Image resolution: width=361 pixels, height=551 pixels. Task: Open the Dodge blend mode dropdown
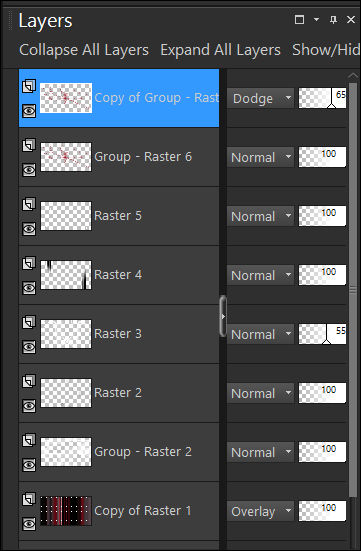260,98
